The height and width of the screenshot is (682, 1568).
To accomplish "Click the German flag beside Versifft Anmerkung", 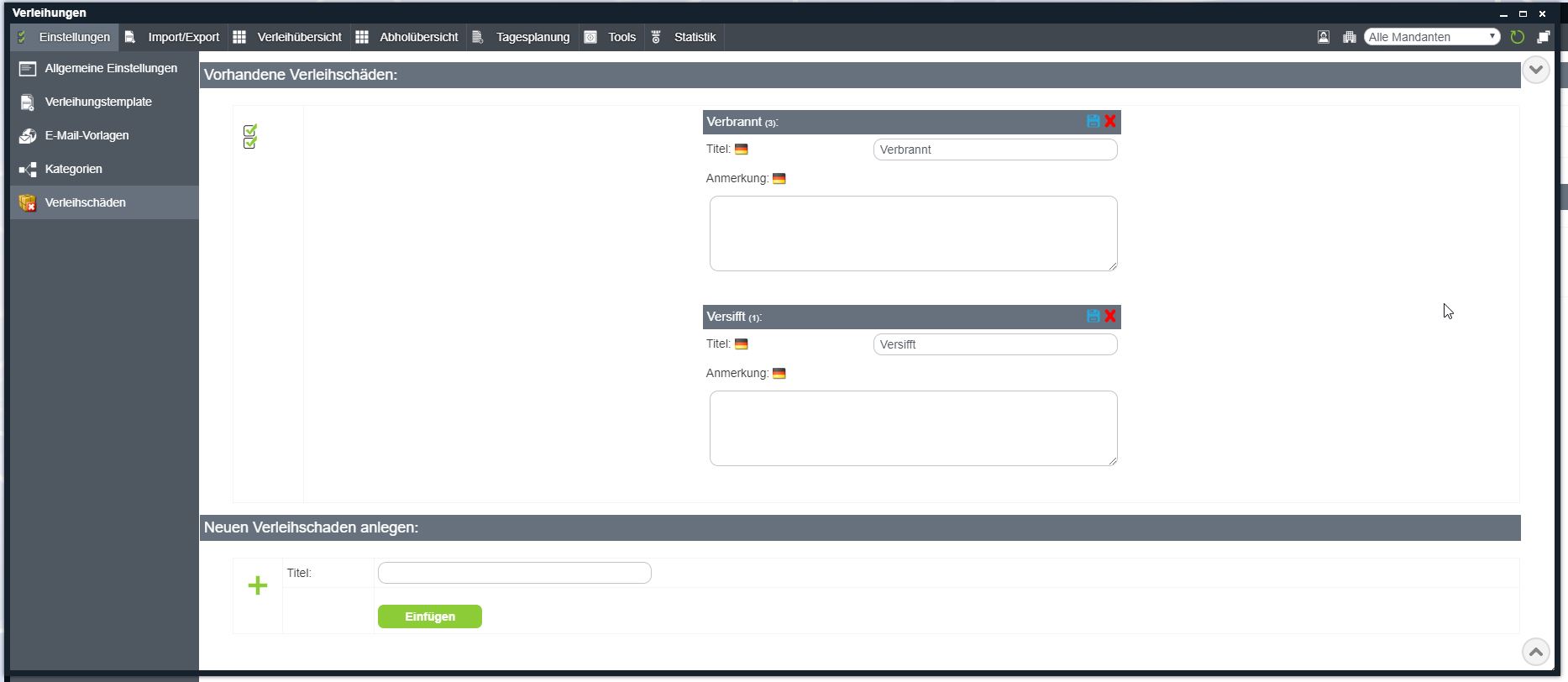I will click(779, 374).
